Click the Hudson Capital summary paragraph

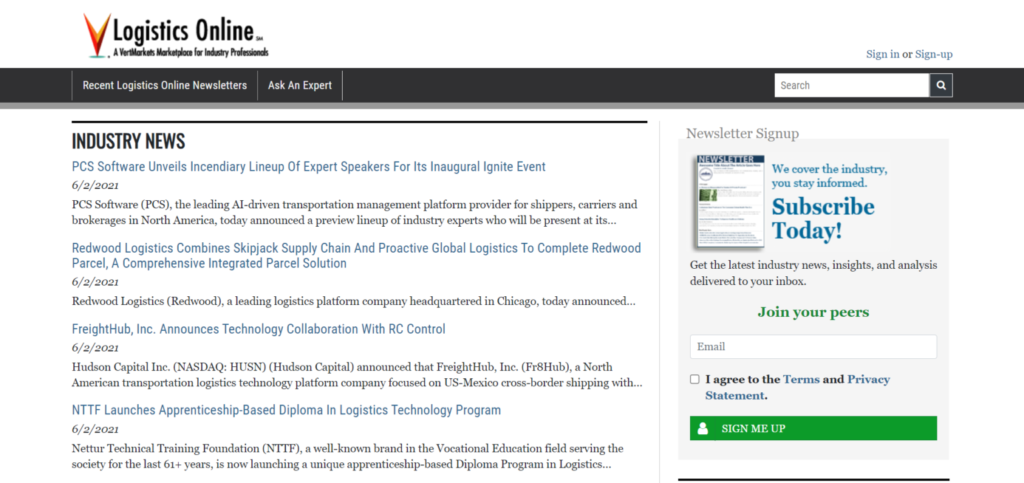(357, 375)
